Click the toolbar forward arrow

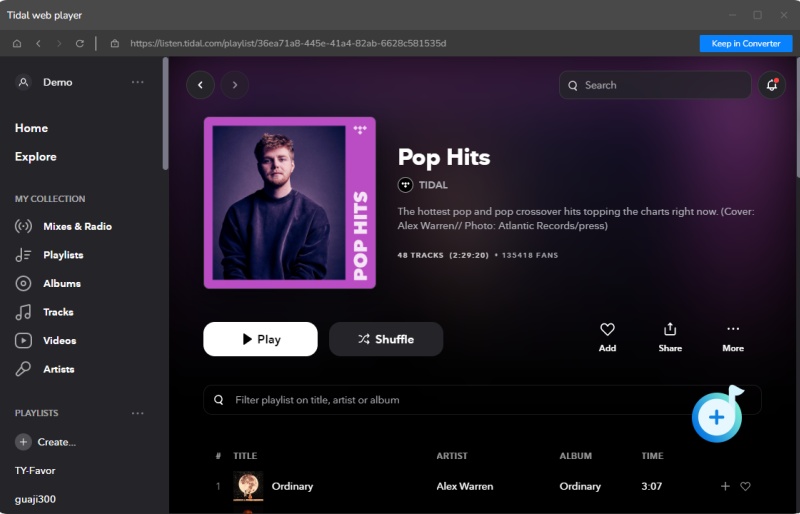(x=59, y=43)
